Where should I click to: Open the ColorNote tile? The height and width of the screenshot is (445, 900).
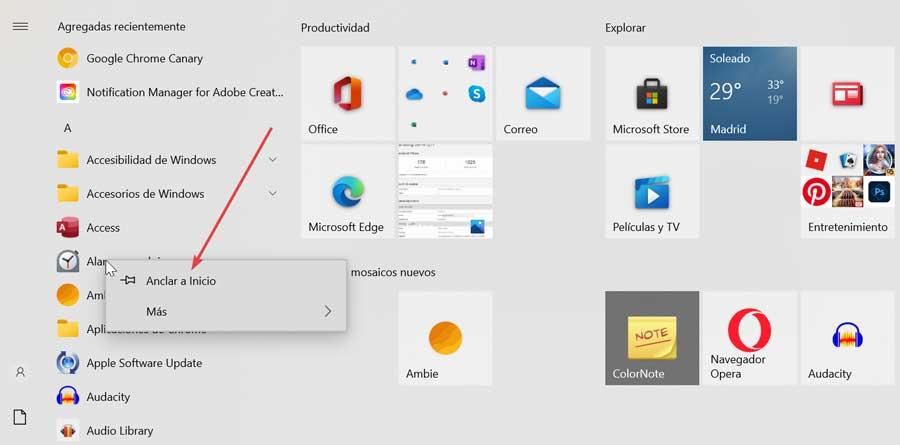[x=652, y=338]
